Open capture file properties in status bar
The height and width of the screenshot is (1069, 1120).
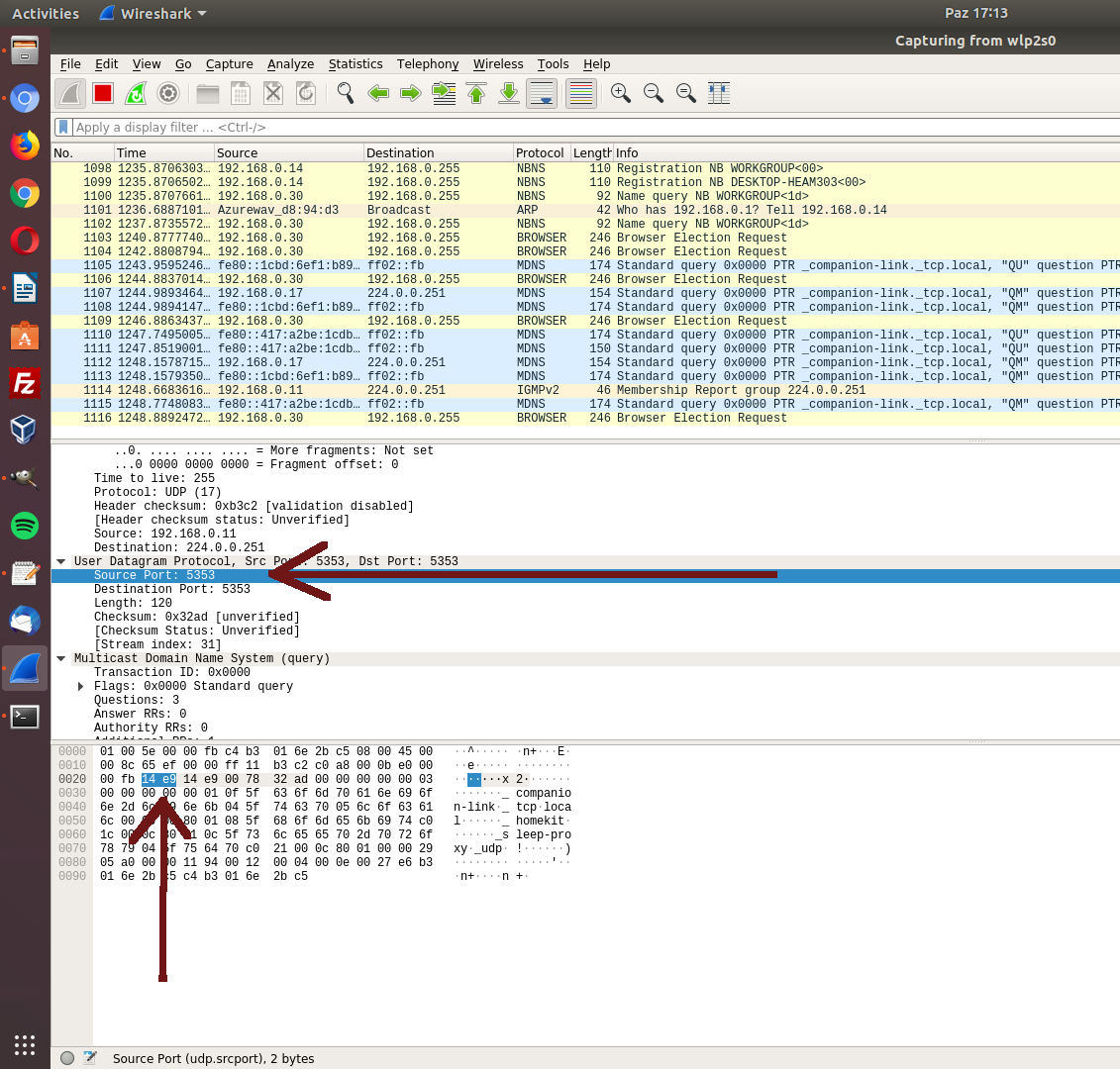coord(90,1058)
